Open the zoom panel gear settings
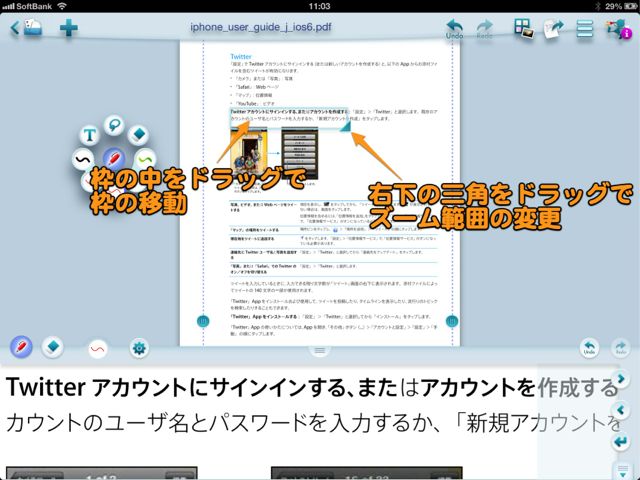Viewport: 640px width, 480px height. tap(139, 348)
